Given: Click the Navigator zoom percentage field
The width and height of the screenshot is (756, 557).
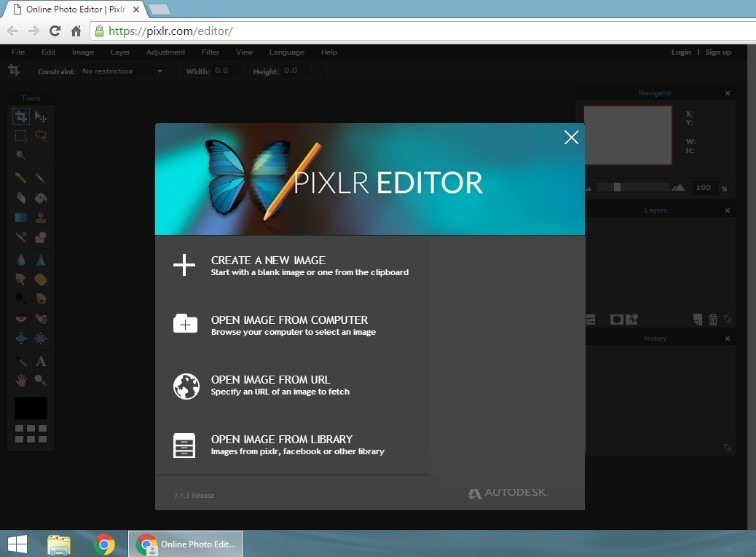Looking at the screenshot, I should pos(704,188).
